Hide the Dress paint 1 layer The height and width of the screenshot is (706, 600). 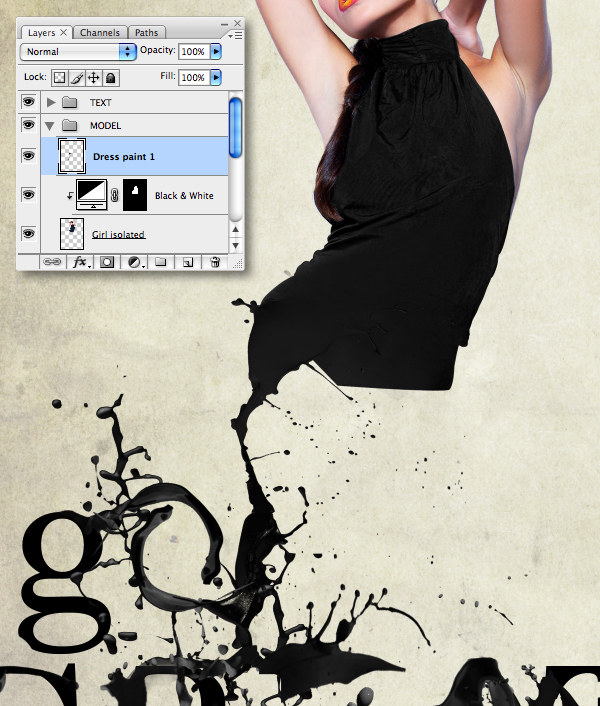pos(28,156)
